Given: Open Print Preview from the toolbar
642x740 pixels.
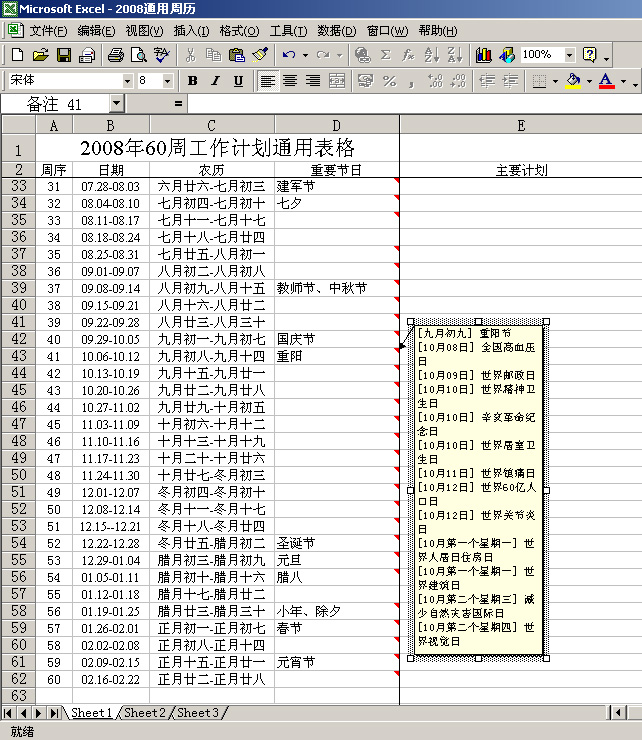Looking at the screenshot, I should [x=139, y=55].
